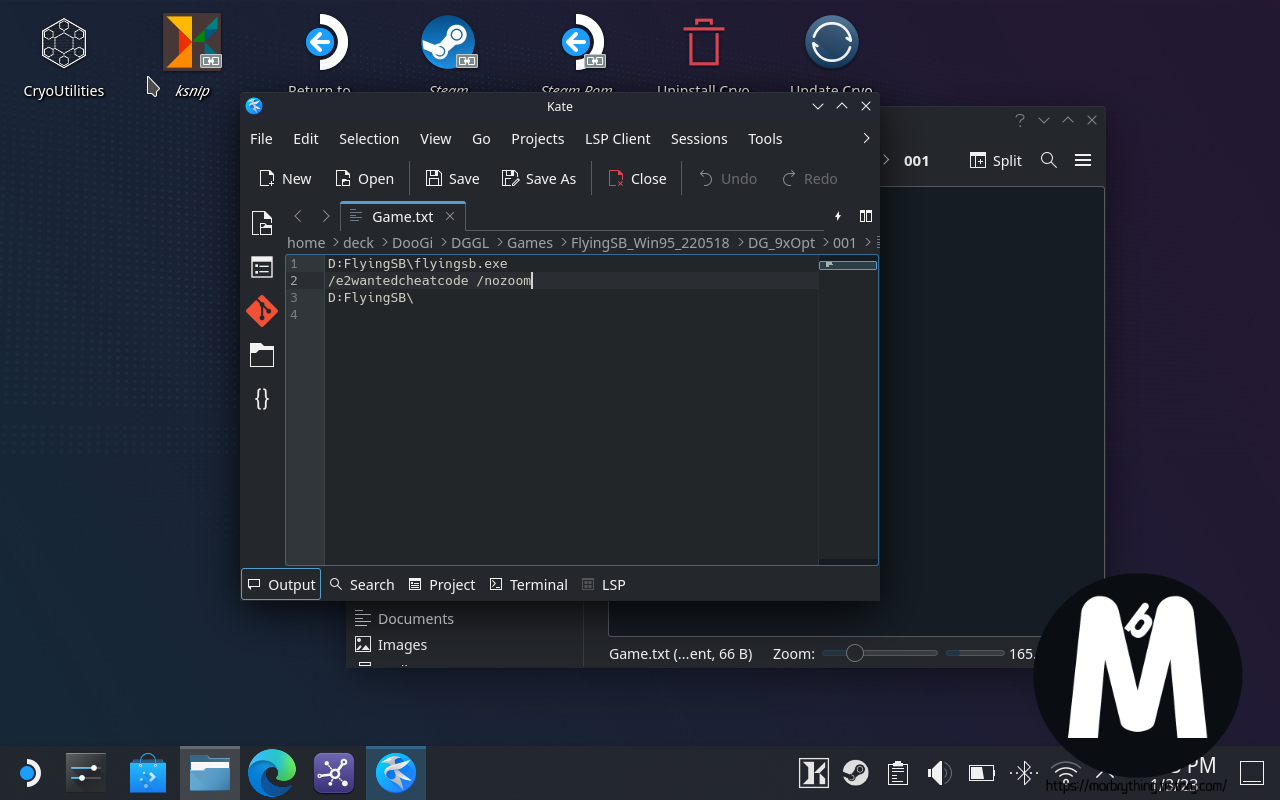Image resolution: width=1280 pixels, height=800 pixels.
Task: Open clipboard tray icon
Action: pyautogui.click(x=898, y=773)
